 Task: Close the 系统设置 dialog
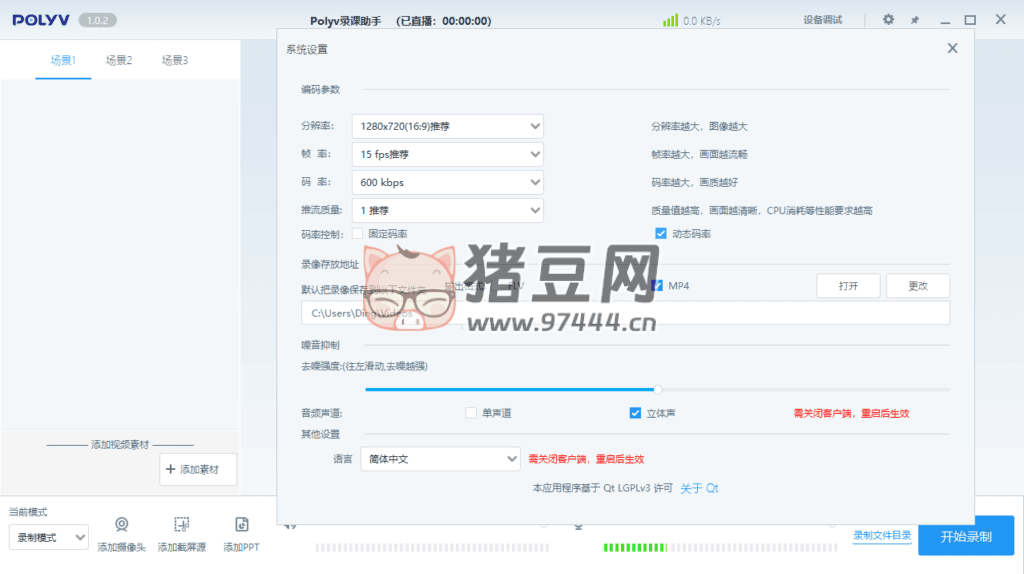pos(952,48)
